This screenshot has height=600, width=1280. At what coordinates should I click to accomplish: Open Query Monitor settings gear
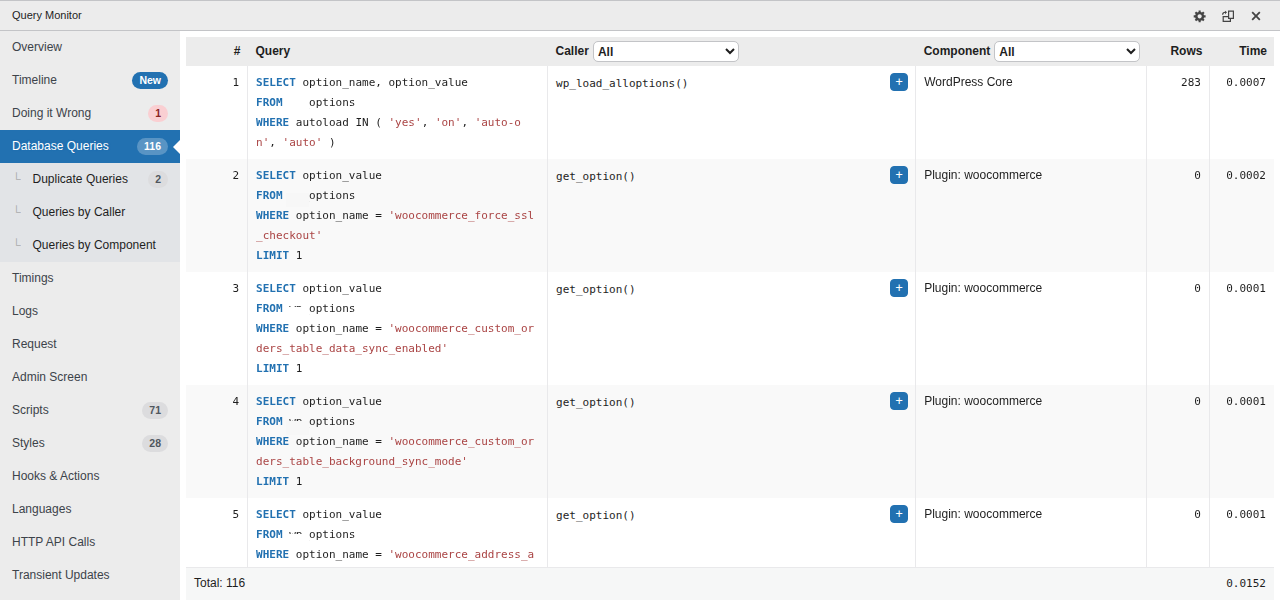(1200, 16)
